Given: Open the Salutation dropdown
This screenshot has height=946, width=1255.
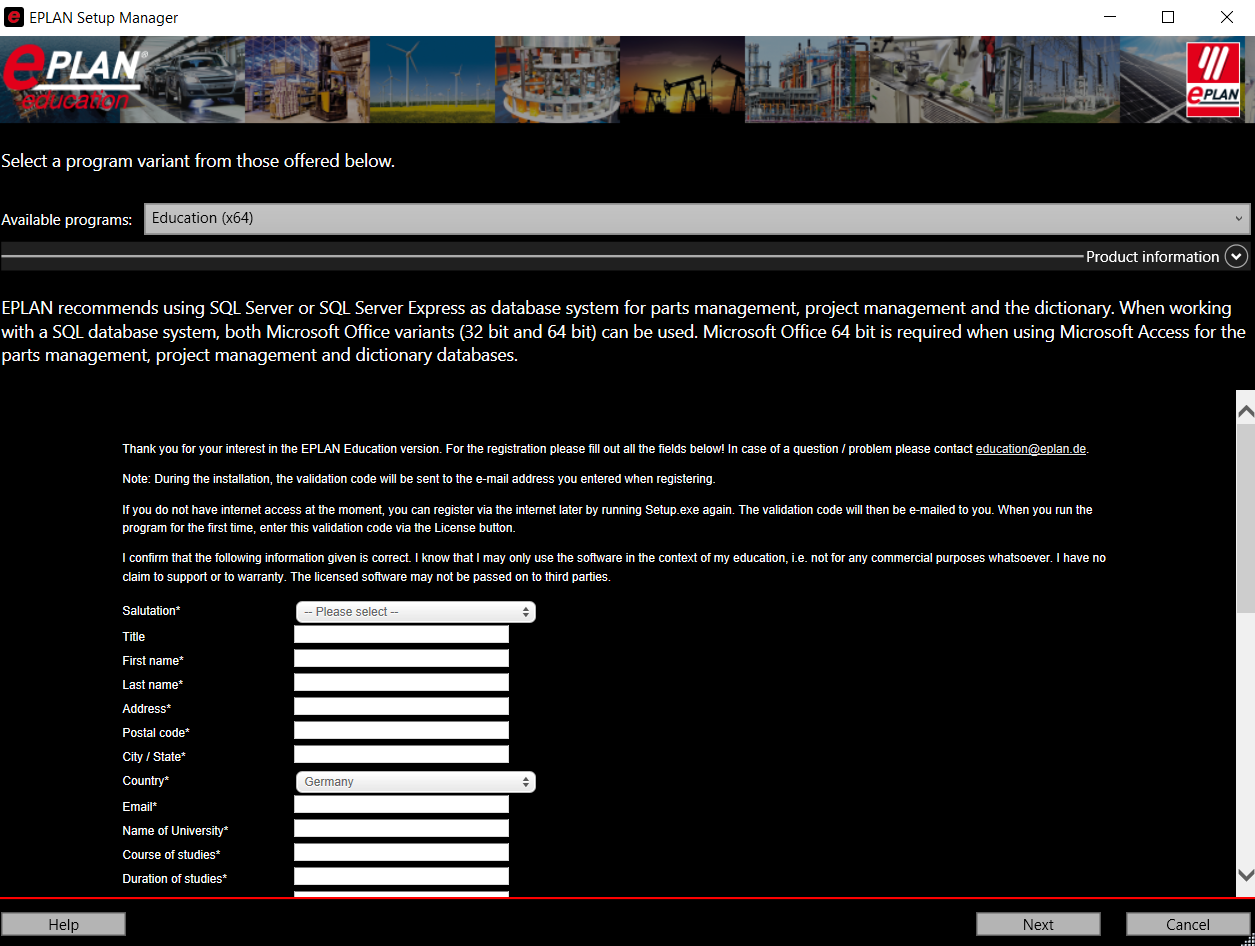Looking at the screenshot, I should click(415, 612).
